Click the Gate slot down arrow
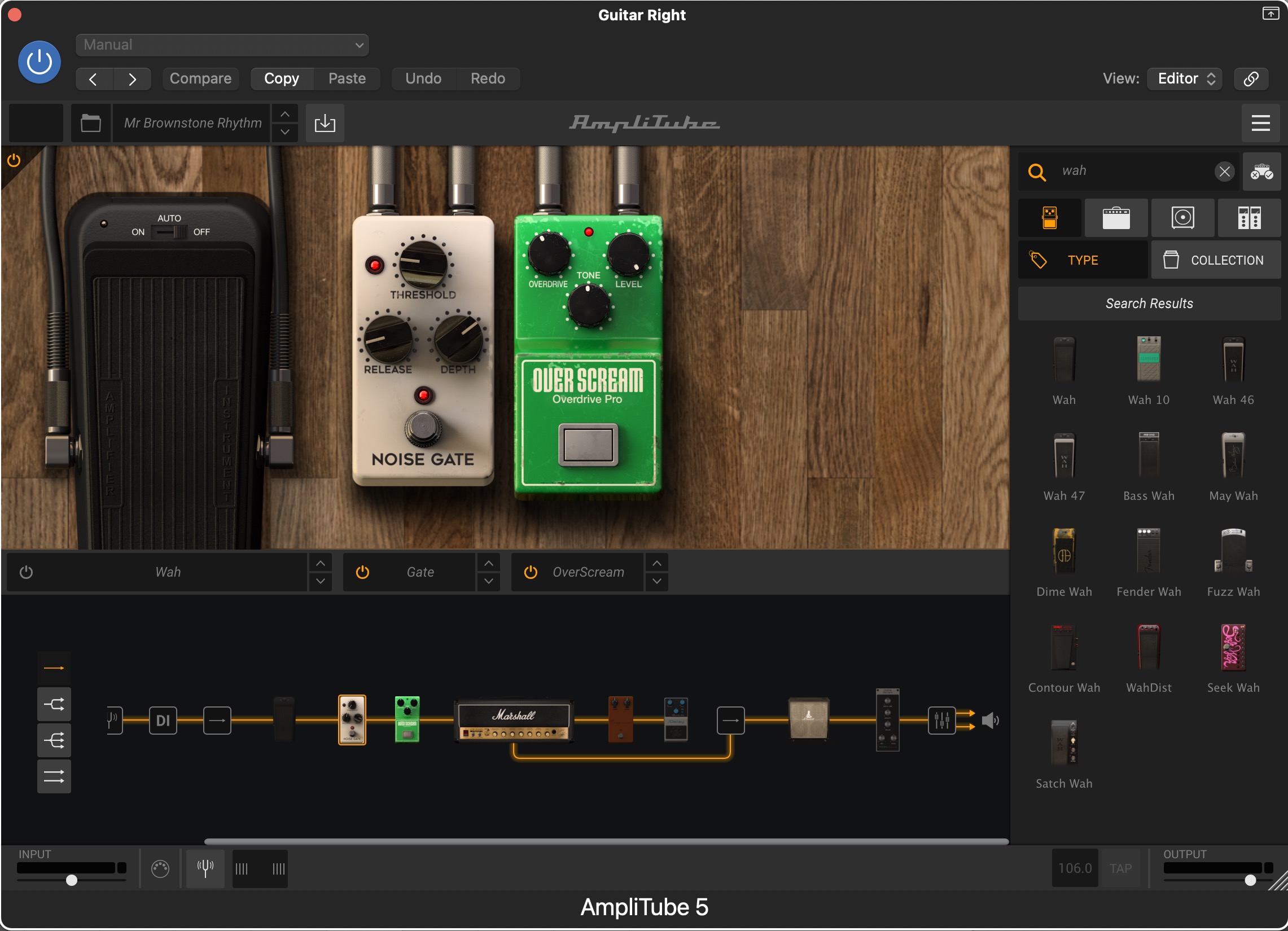The height and width of the screenshot is (931, 1288). tap(488, 581)
